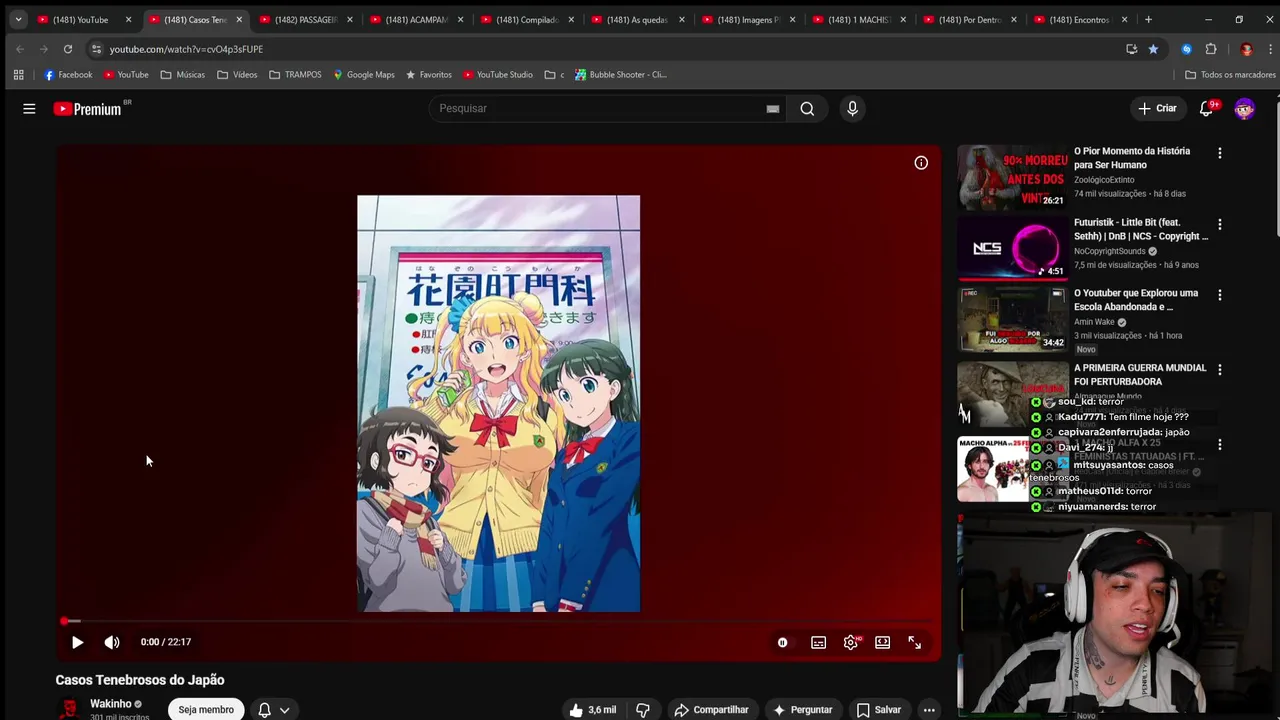This screenshot has height=720, width=1280.
Task: Open 'O Youtuber que Explorou uma Escola Abandonada' title
Action: pos(1136,300)
